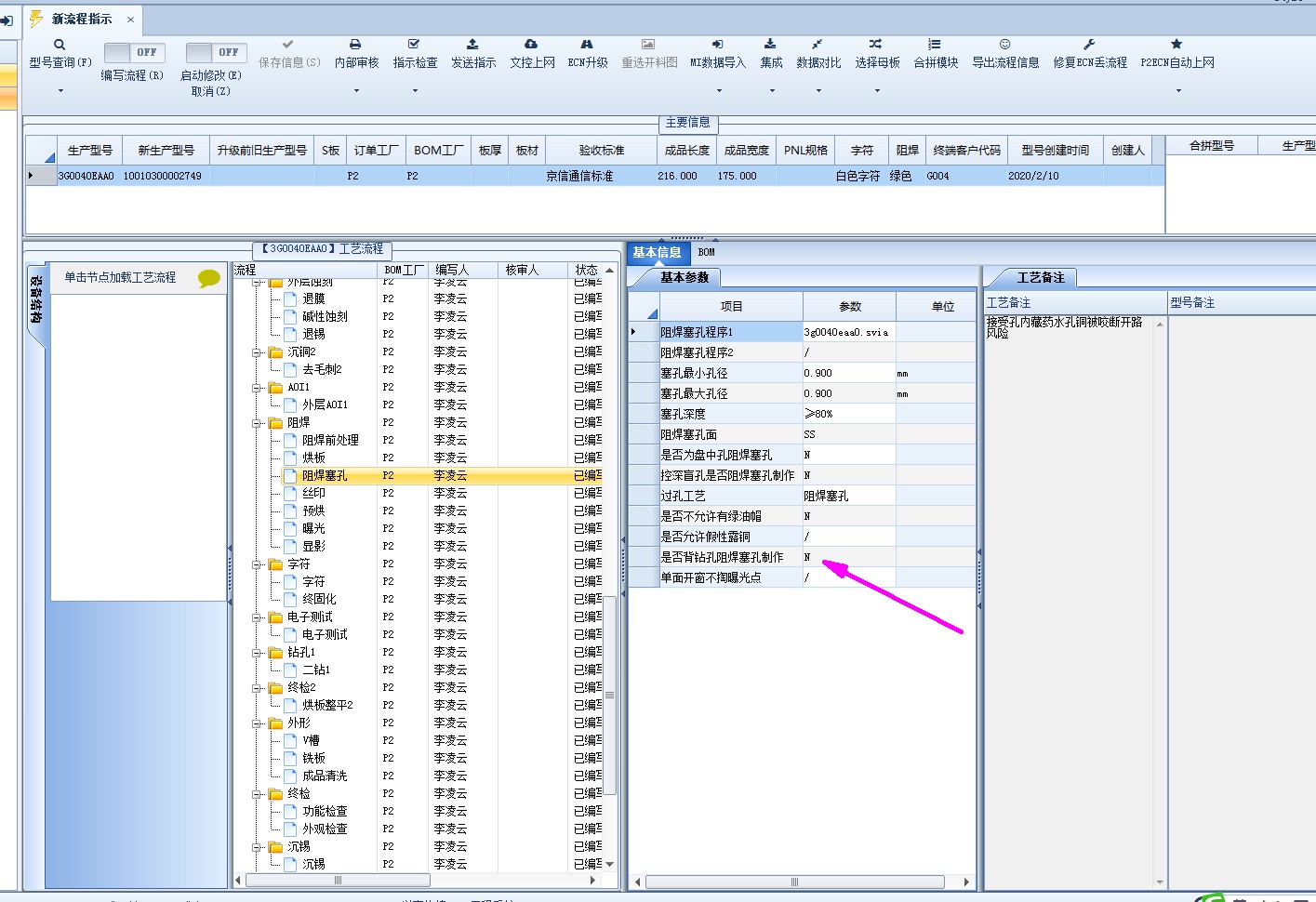The width and height of the screenshot is (1316, 902).
Task: Click the tree panel vertical scrollbar
Action: [x=610, y=696]
